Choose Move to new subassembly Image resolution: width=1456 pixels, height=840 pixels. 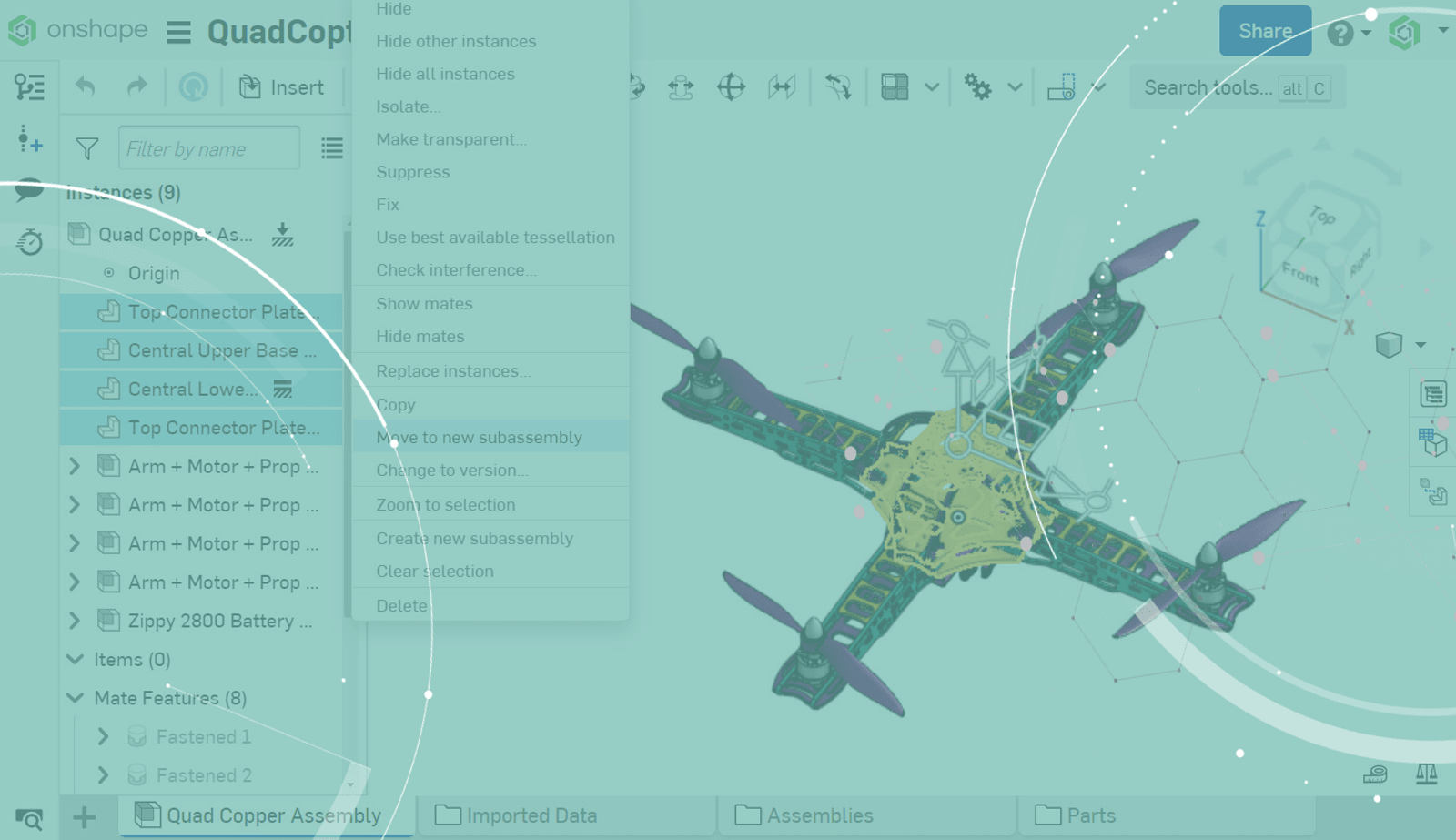479,438
